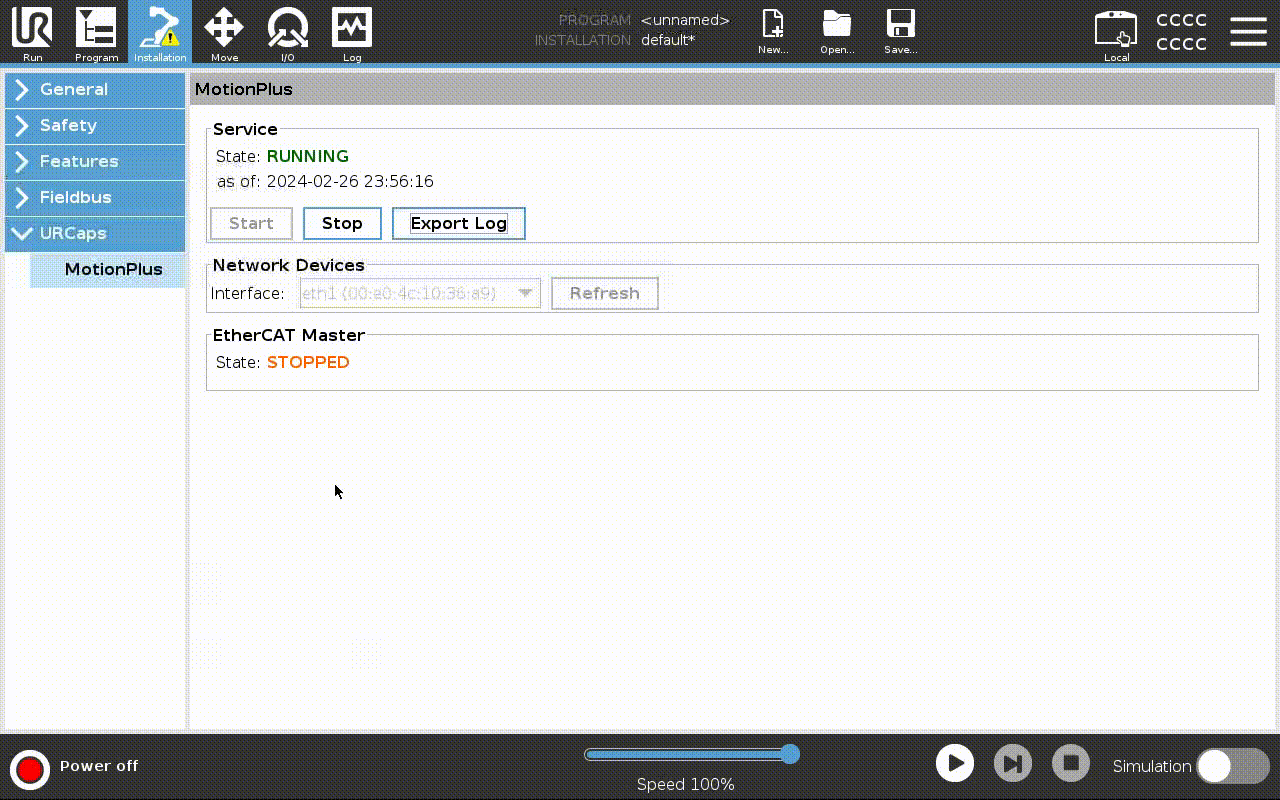Image resolution: width=1280 pixels, height=800 pixels.
Task: Open the I/O tab
Action: click(x=288, y=33)
